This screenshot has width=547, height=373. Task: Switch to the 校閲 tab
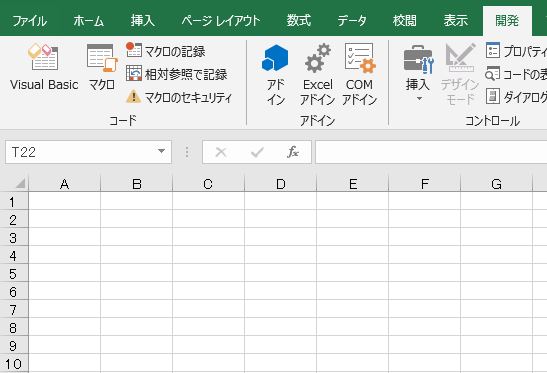(405, 21)
